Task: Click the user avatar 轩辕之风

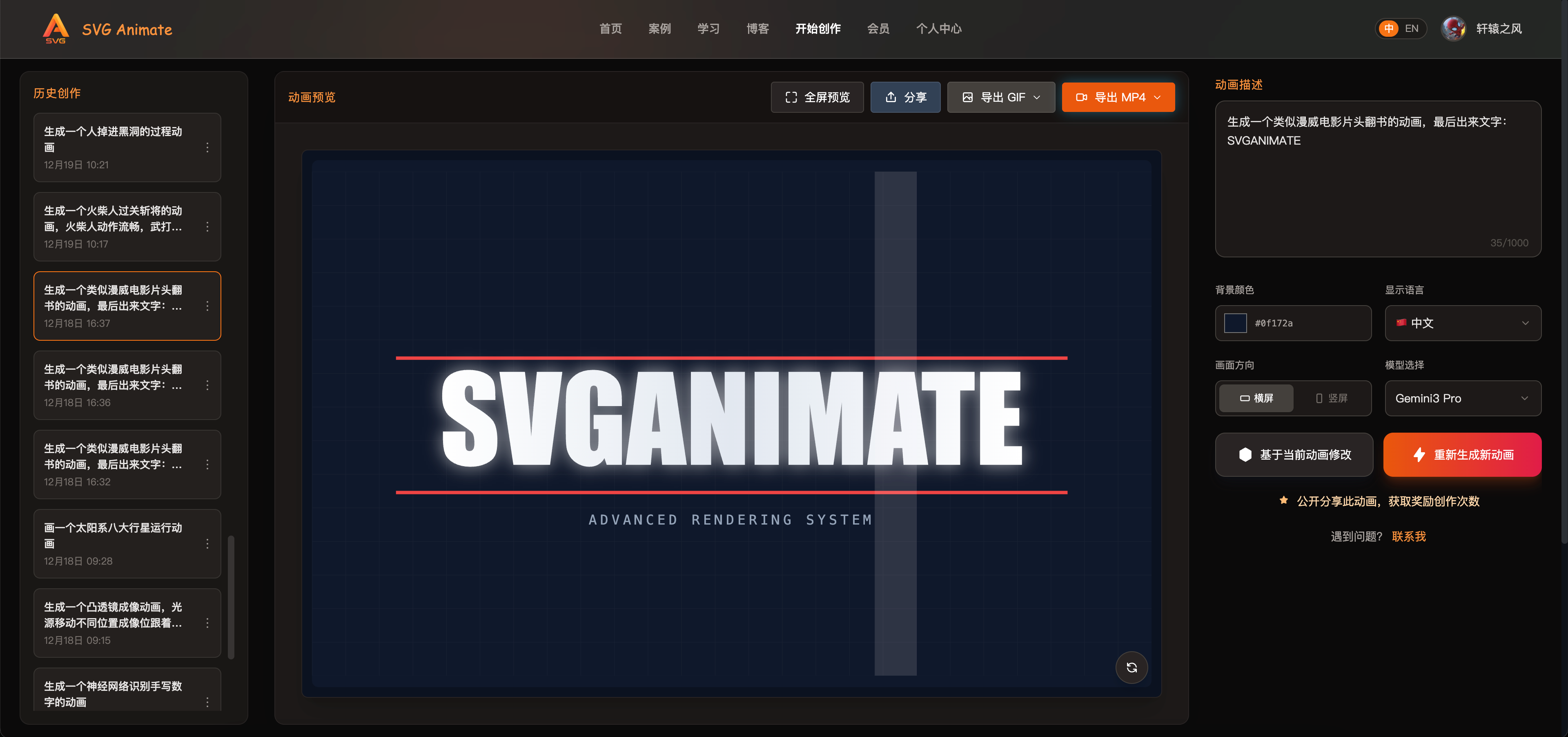Action: 1454,29
